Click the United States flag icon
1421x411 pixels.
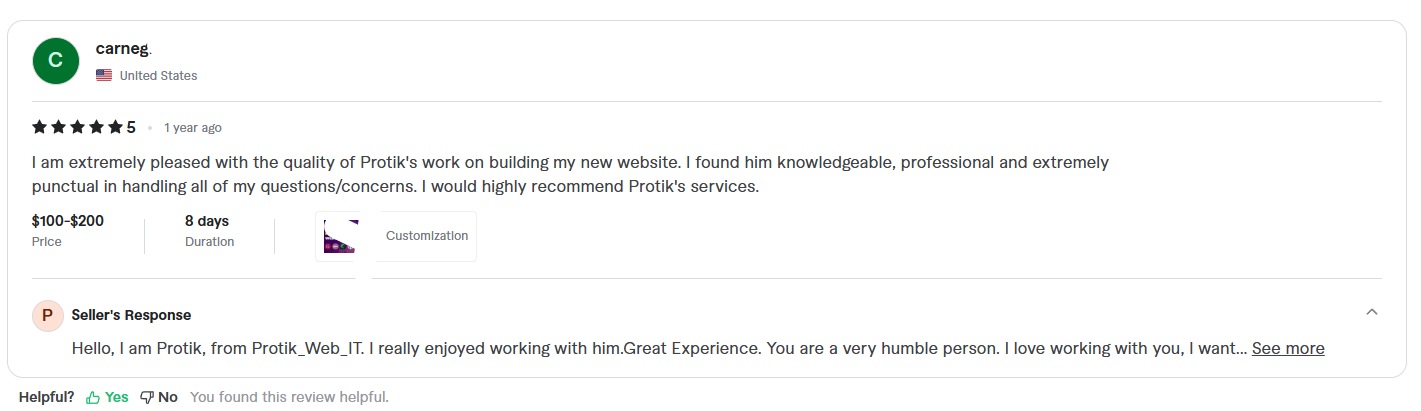[104, 75]
